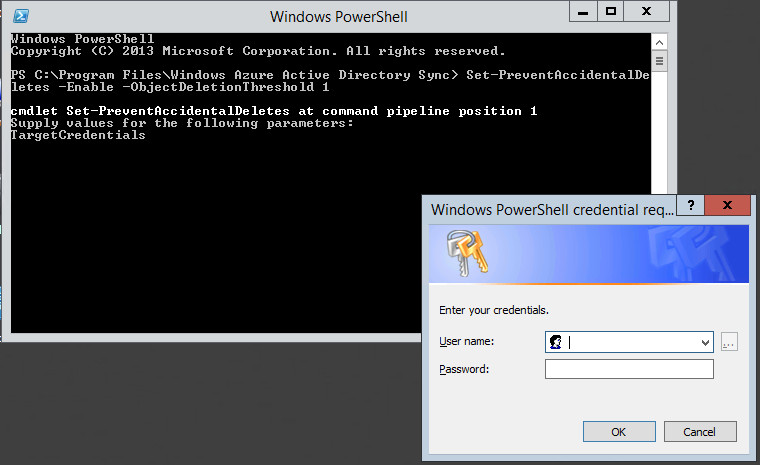Click the PowerShell icon in title bar
Viewport: 760px width, 465px height.
pyautogui.click(x=20, y=16)
